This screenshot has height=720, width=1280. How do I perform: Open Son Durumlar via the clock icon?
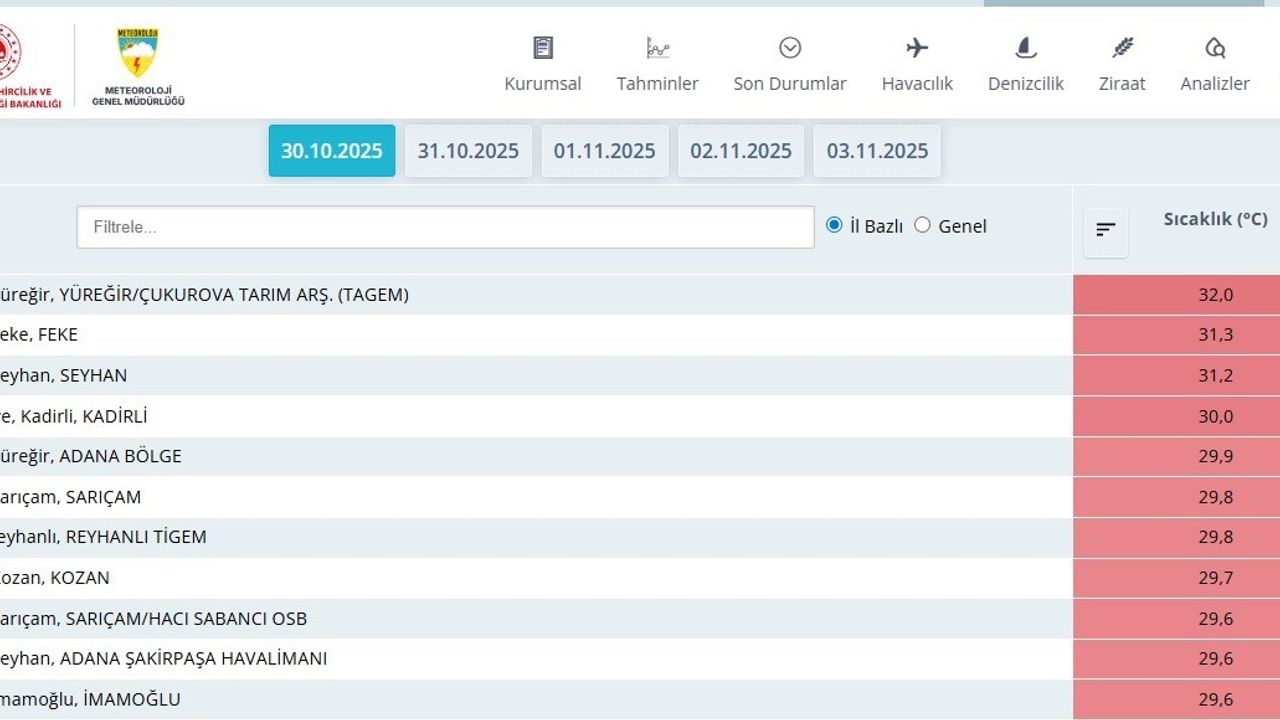[790, 46]
